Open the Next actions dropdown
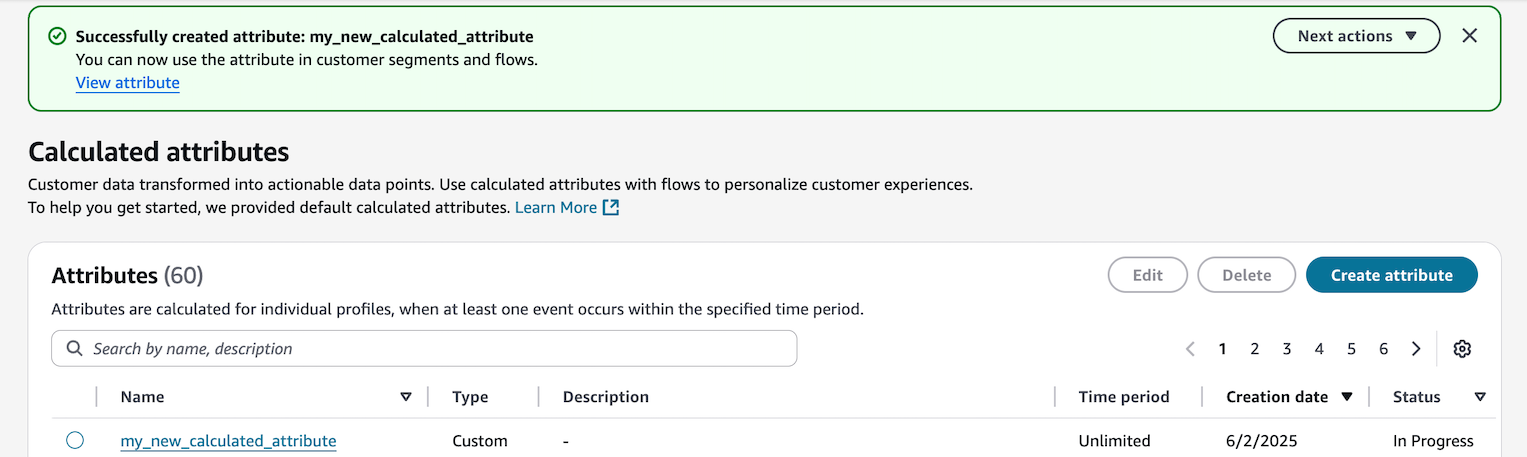This screenshot has width=1527, height=457. pyautogui.click(x=1356, y=36)
